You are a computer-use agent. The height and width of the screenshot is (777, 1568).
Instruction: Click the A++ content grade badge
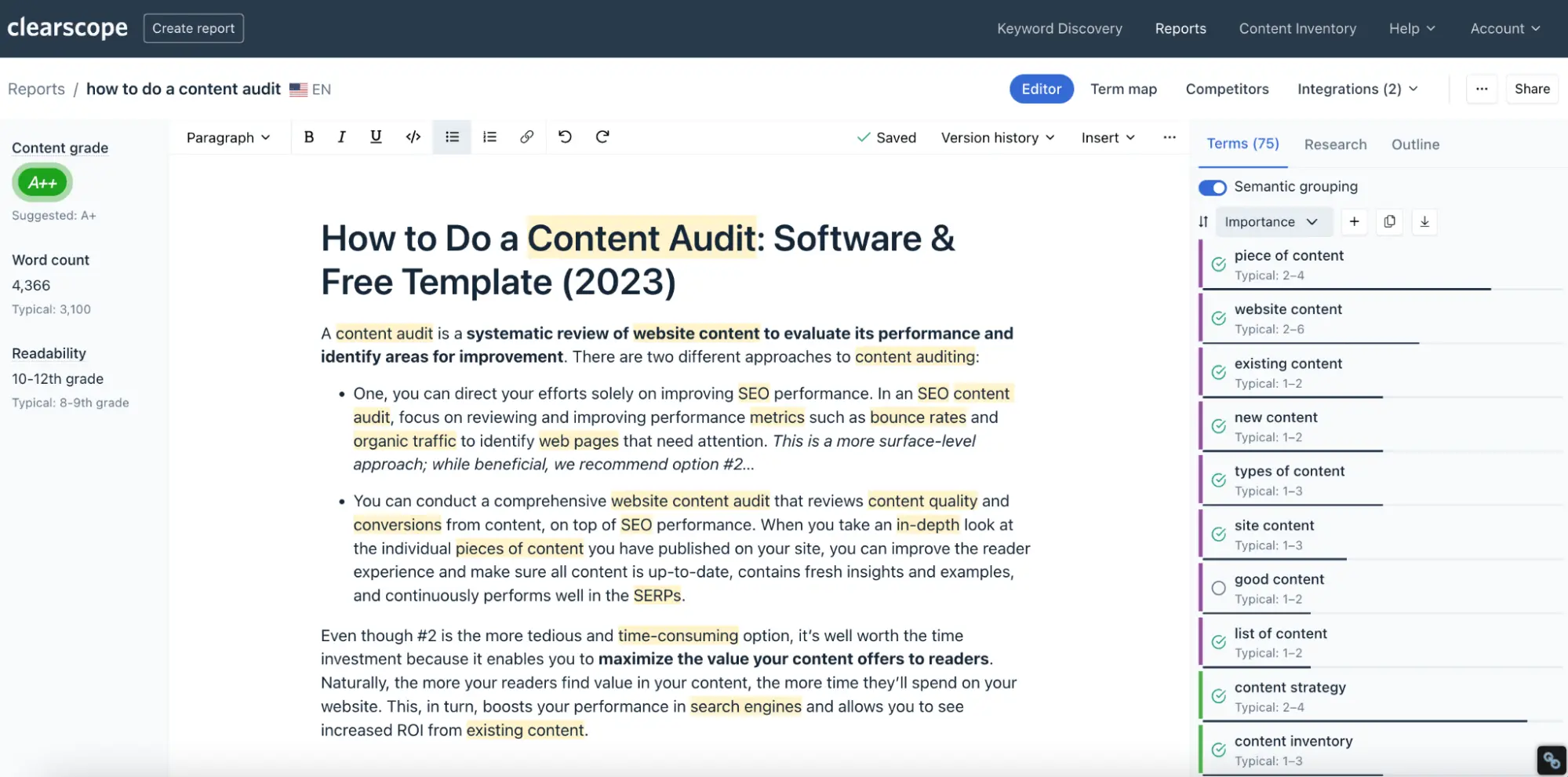(42, 182)
